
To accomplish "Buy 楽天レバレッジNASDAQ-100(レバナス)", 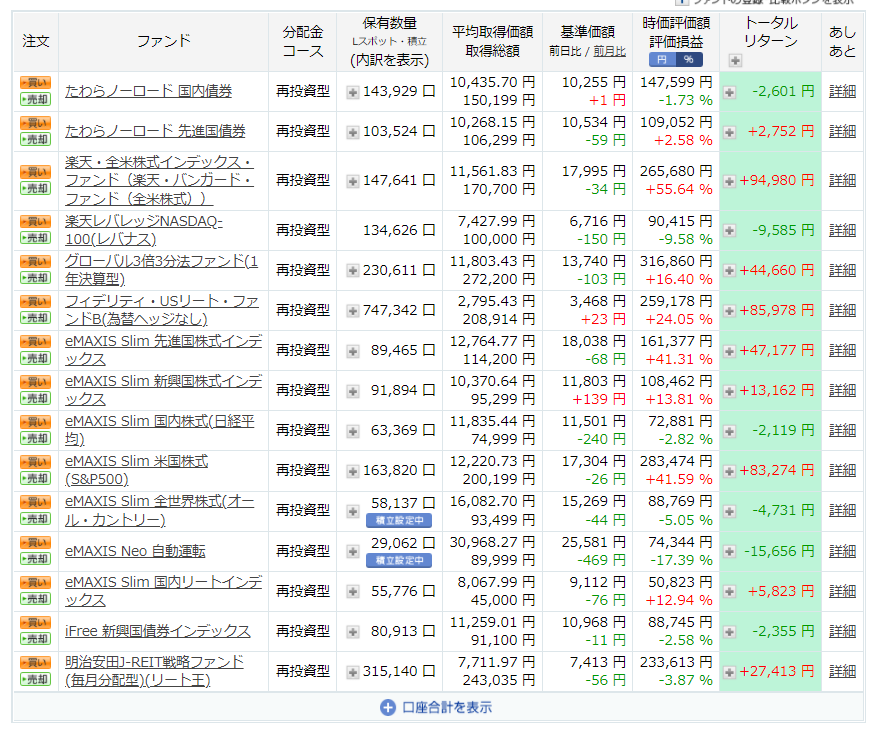I will pos(35,222).
